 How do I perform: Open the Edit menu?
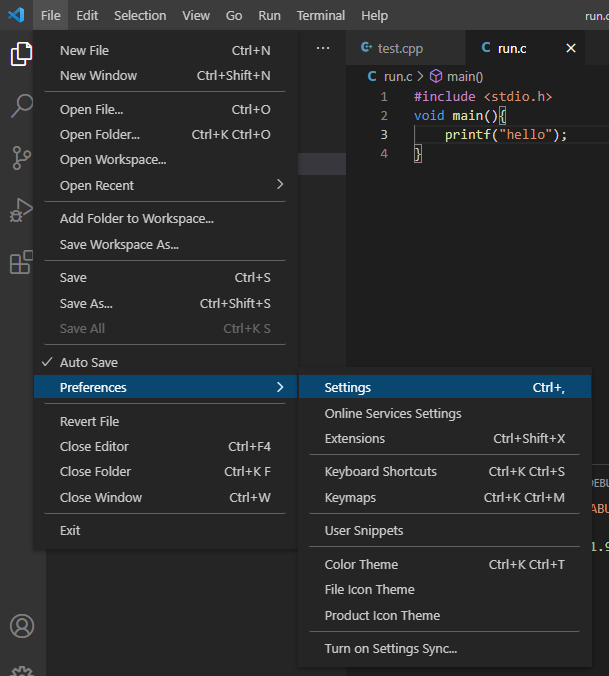click(x=87, y=16)
